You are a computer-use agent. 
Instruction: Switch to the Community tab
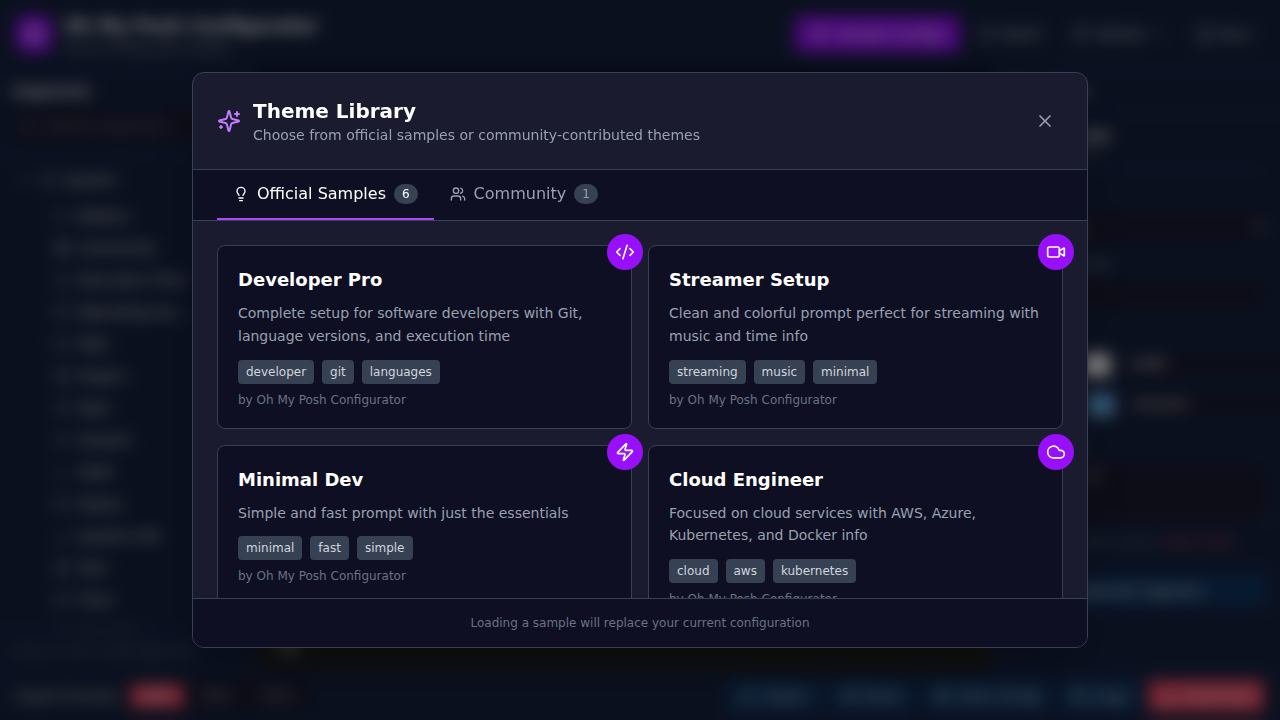click(x=519, y=194)
